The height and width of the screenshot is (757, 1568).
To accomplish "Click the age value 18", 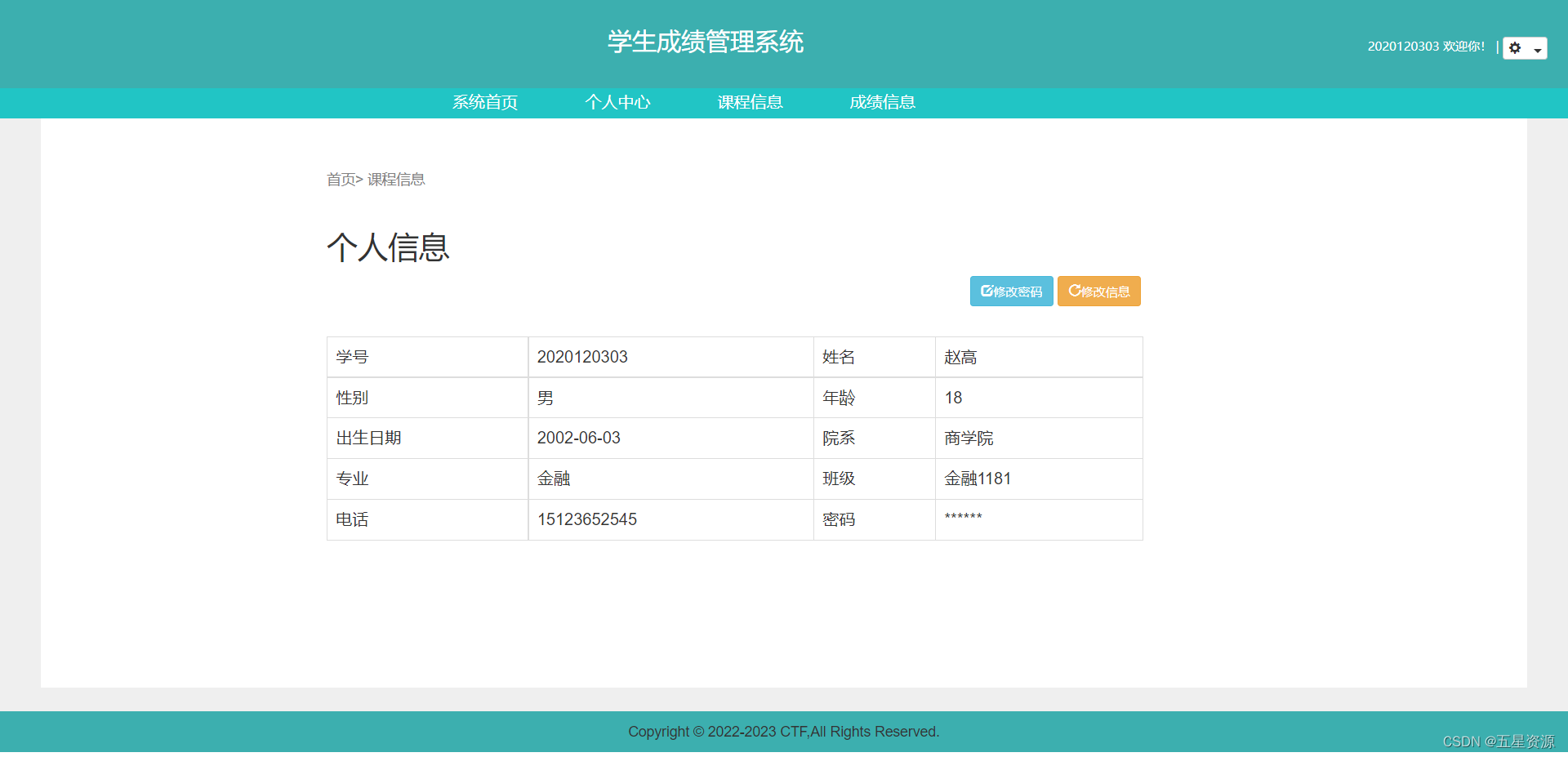I will (x=953, y=398).
